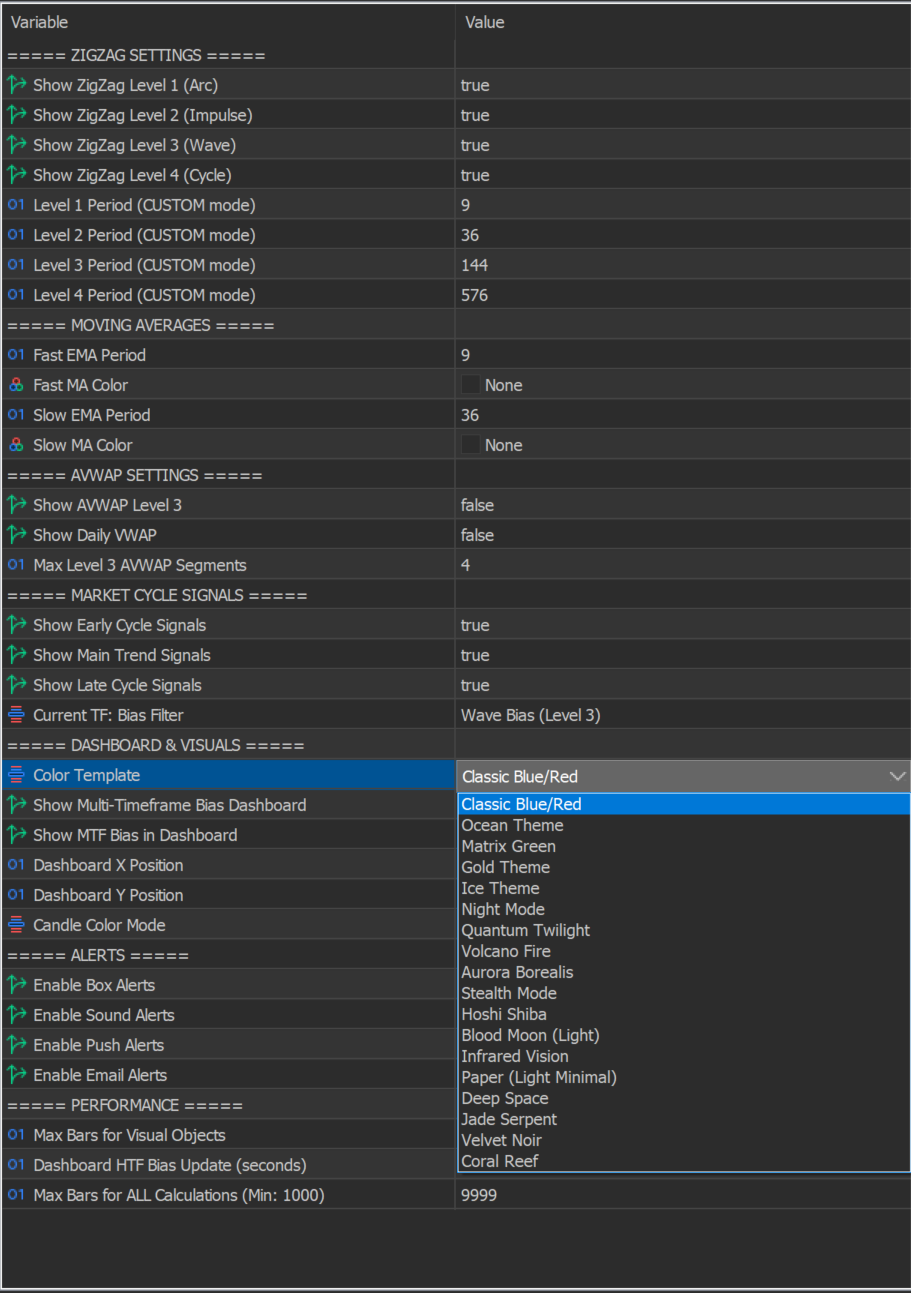Toggle the Show AVWAP Level 3 value
911x1293 pixels.
pyautogui.click(x=477, y=505)
